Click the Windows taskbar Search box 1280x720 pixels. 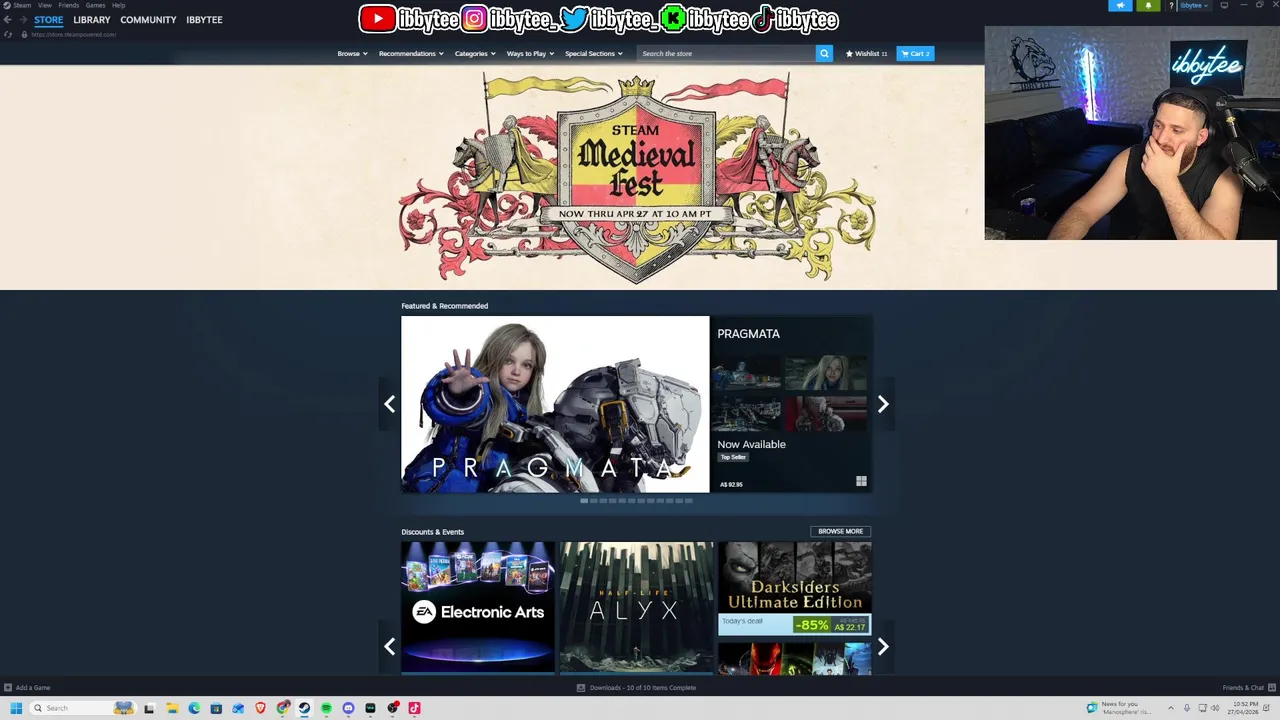point(83,708)
